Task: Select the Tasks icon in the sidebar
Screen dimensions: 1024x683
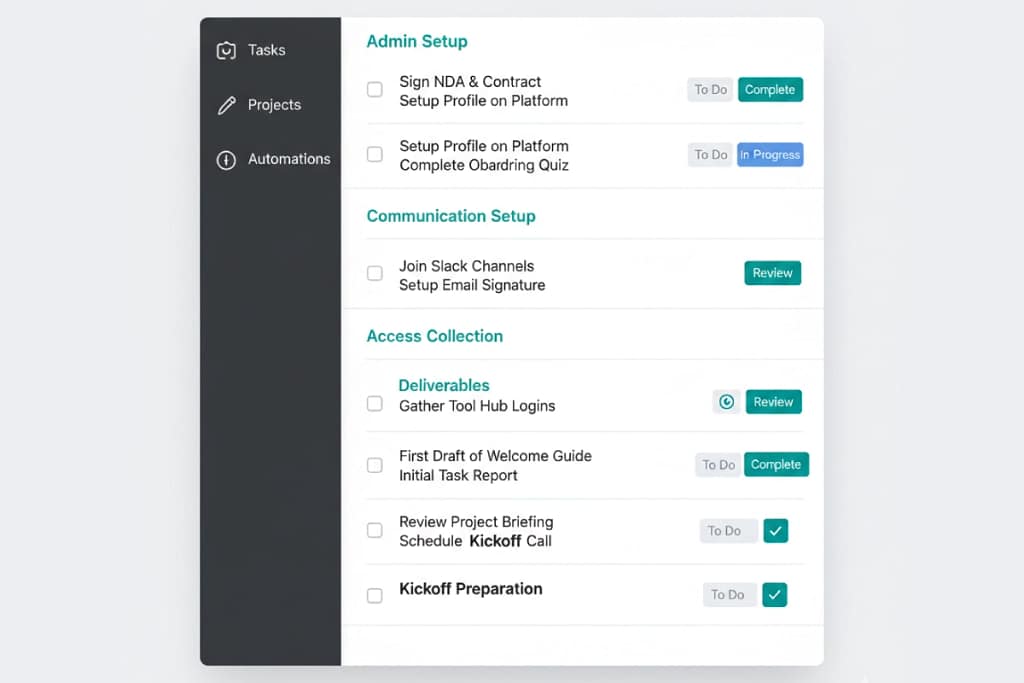Action: click(x=225, y=49)
